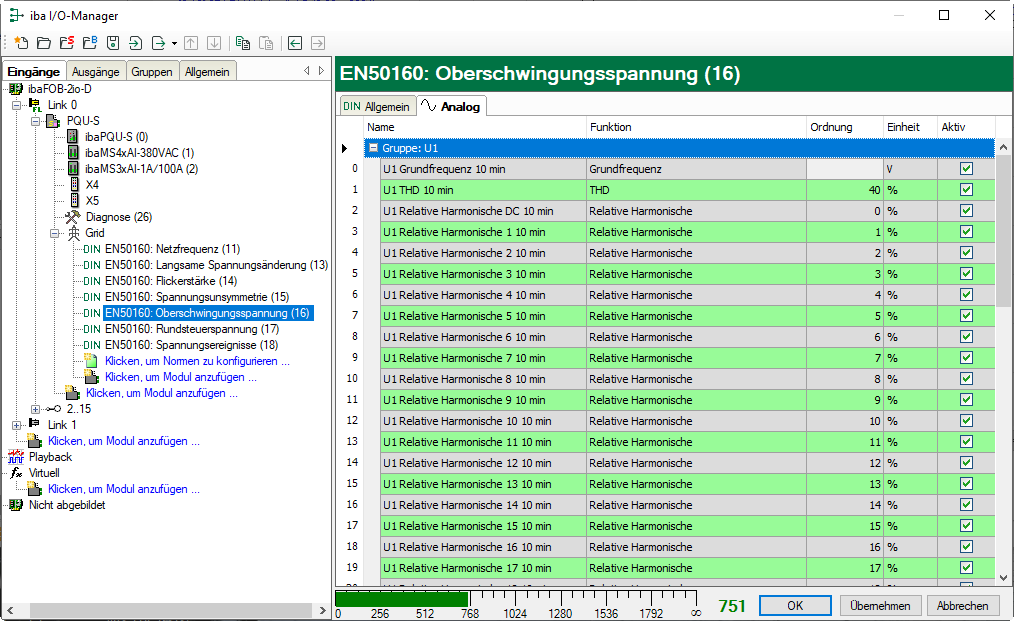Toggle Aktiv checkbox for U1 Grundfrequenz 10 min

(x=966, y=169)
